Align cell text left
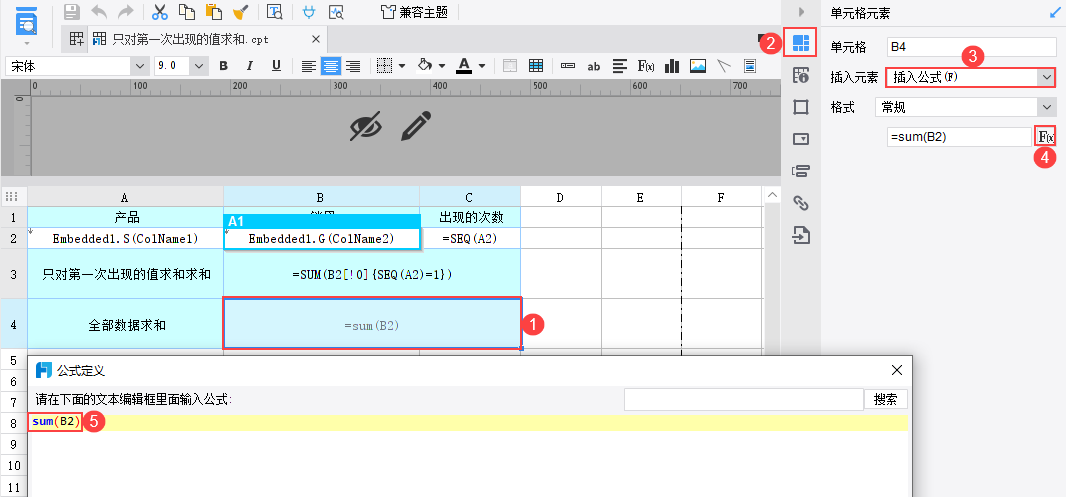The height and width of the screenshot is (497, 1066). click(x=309, y=65)
